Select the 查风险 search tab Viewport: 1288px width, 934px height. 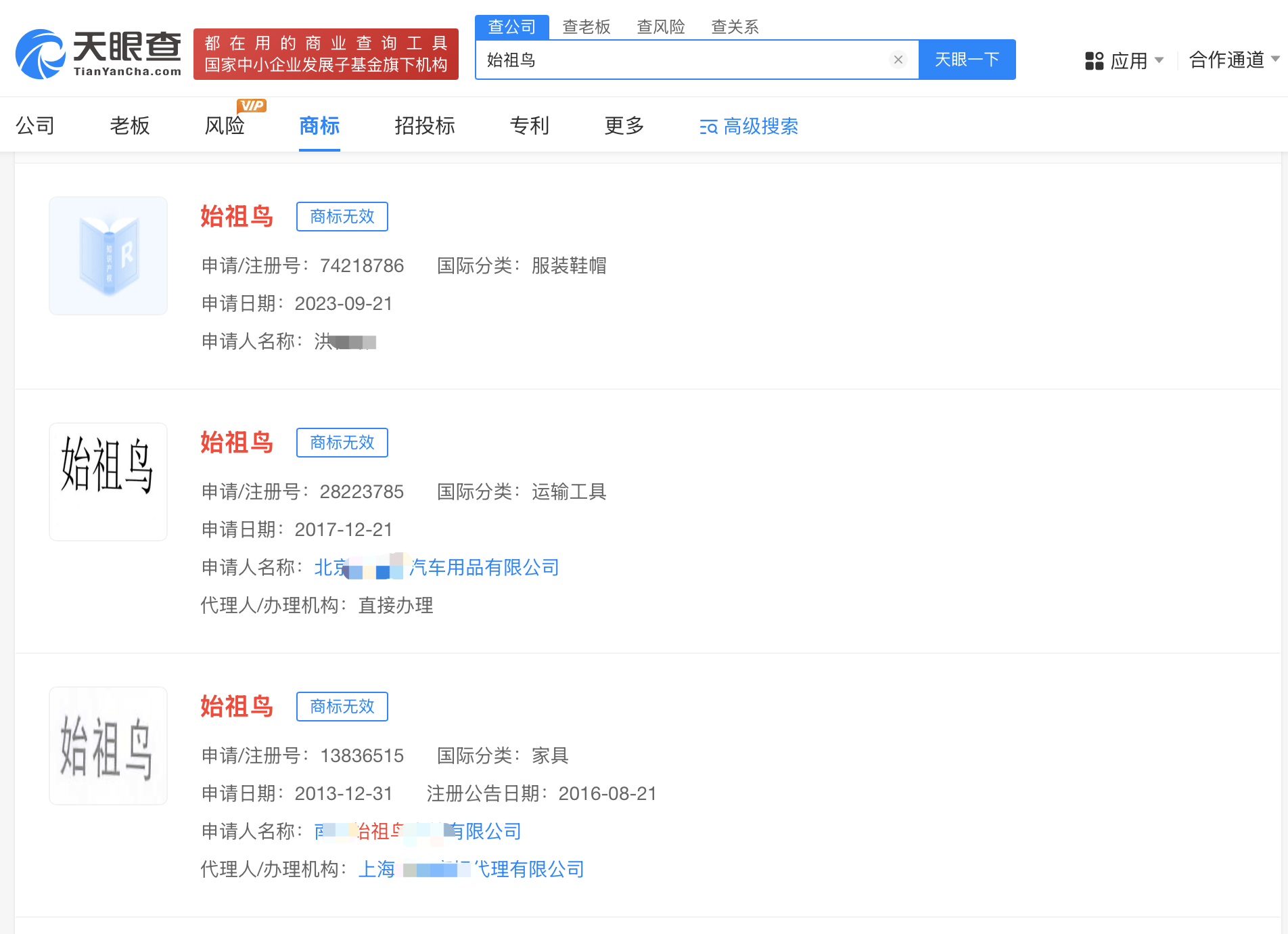[x=661, y=27]
